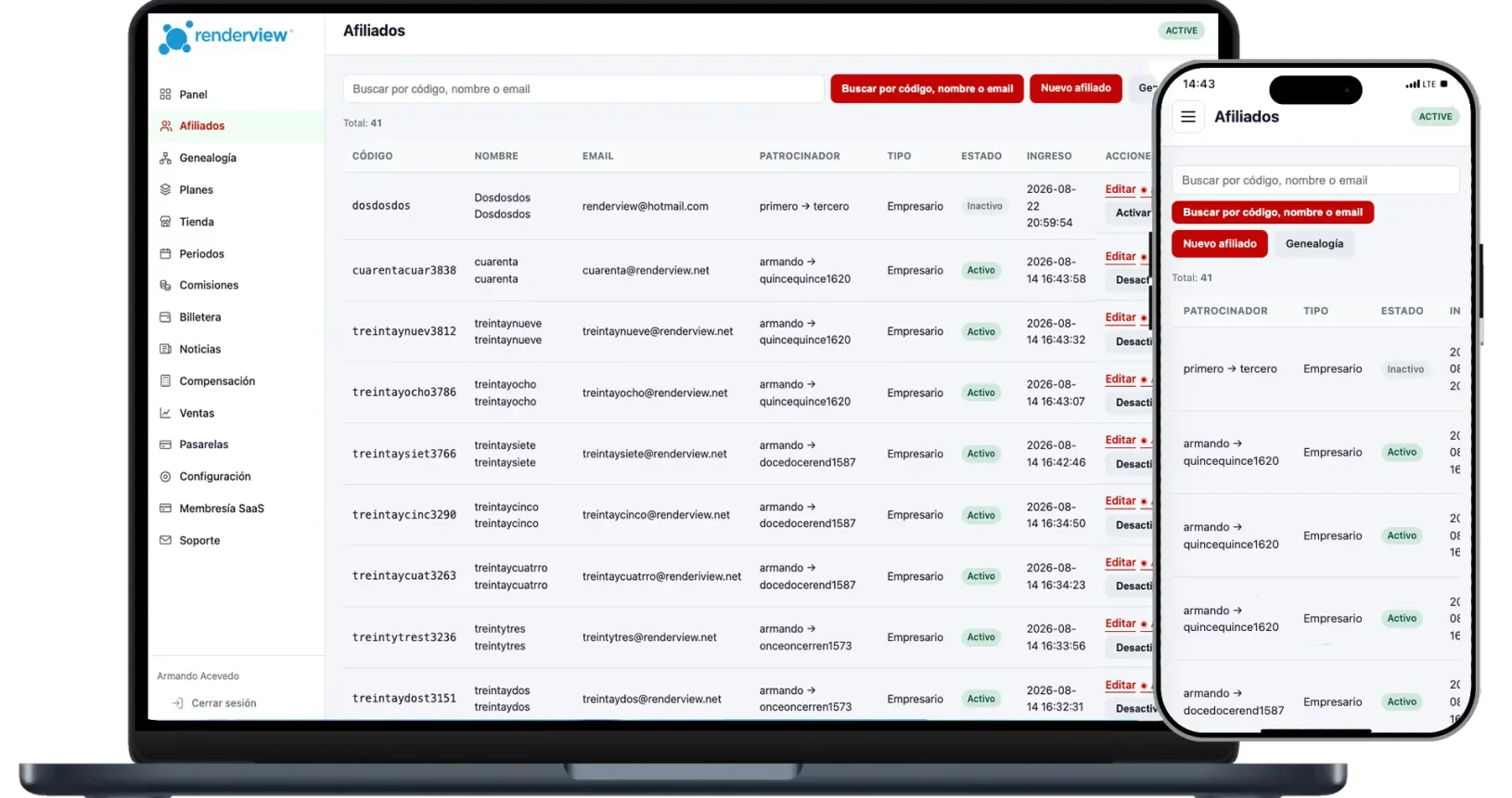Click the phone search input field
This screenshot has width=1512, height=798.
pyautogui.click(x=1315, y=180)
